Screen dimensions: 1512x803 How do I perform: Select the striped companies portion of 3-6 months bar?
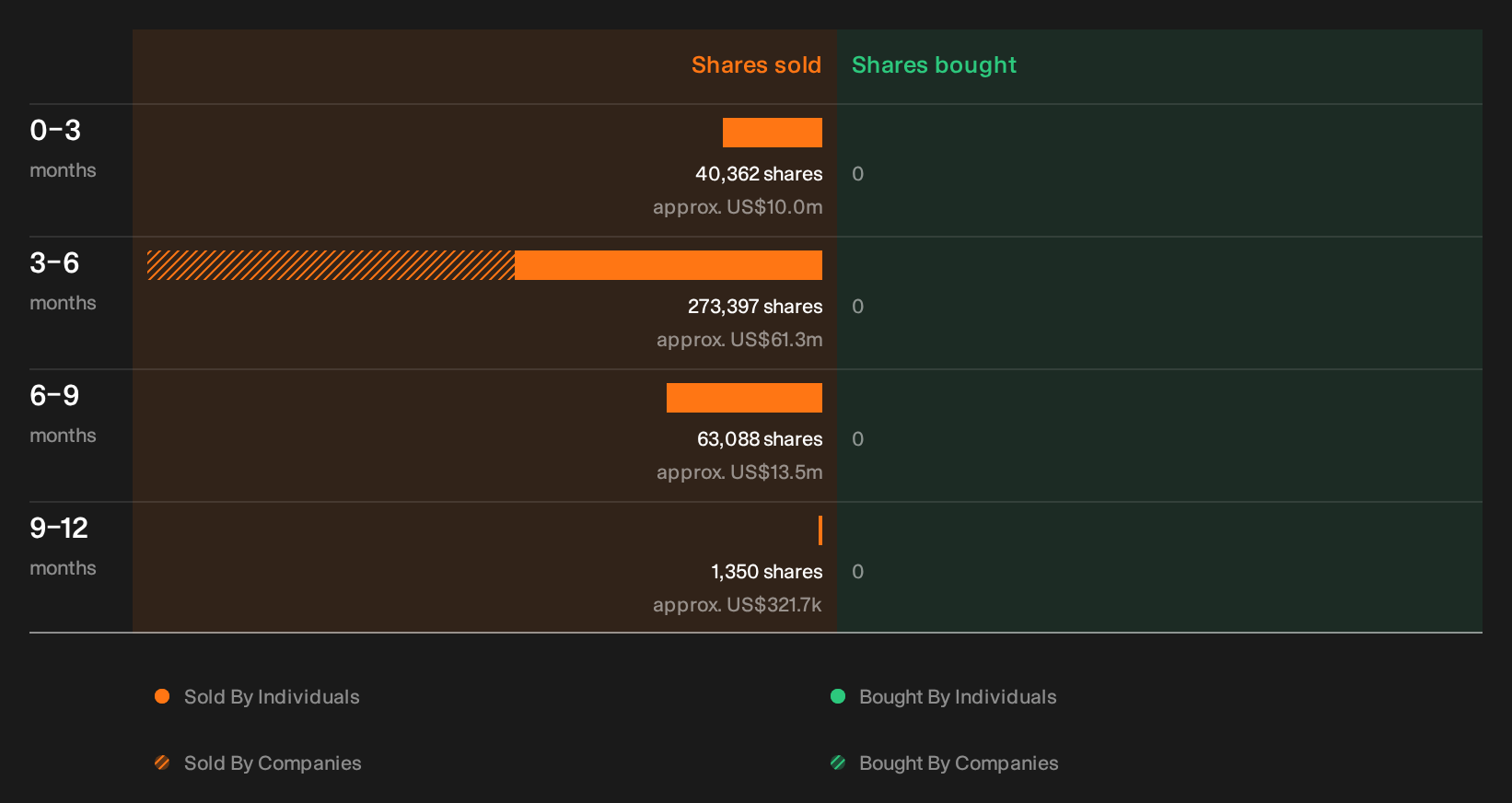point(331,265)
